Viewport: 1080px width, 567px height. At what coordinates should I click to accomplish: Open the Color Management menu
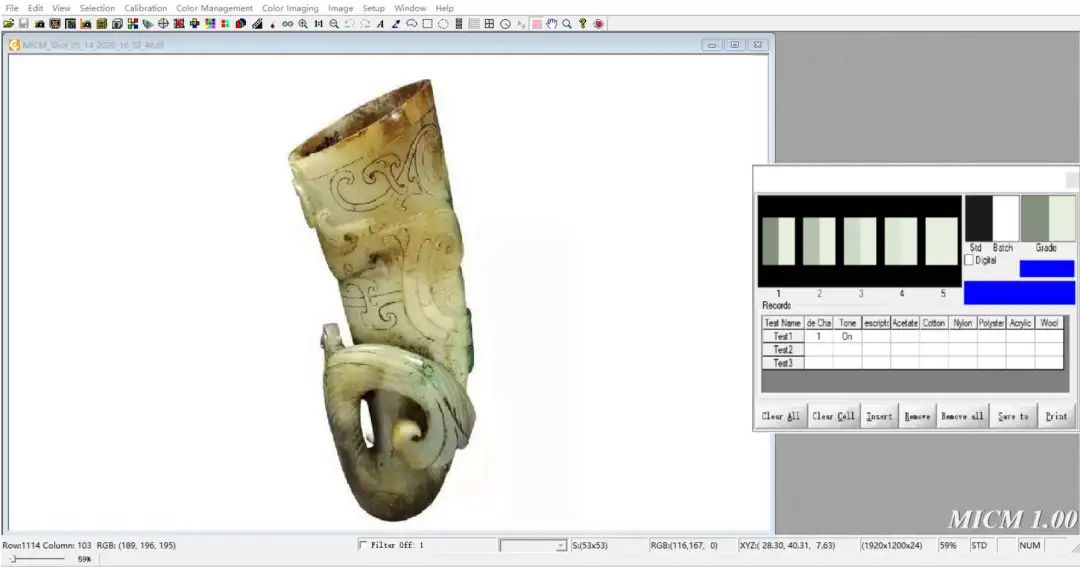point(214,8)
